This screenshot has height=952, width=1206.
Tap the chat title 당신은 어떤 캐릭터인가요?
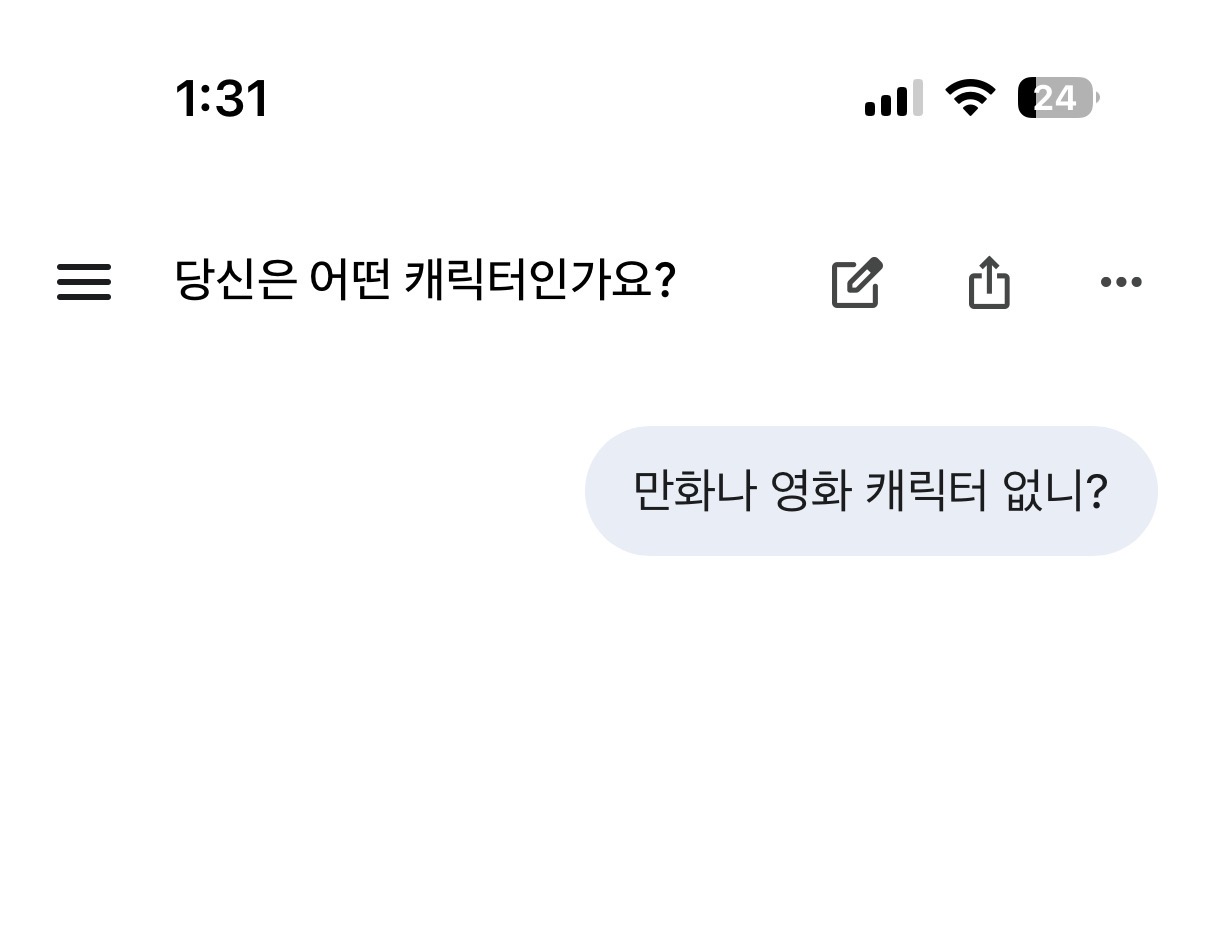(425, 281)
